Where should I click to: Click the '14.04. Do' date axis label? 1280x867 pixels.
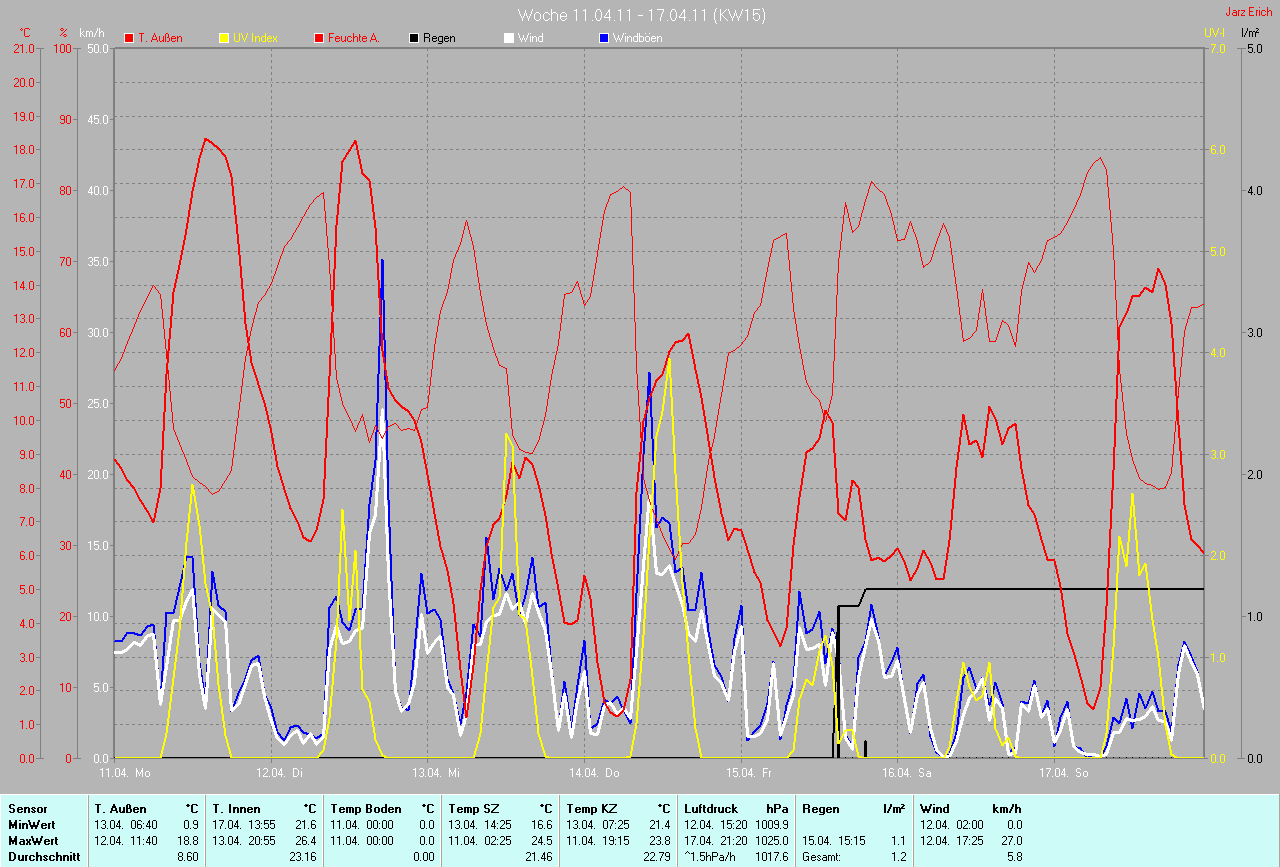595,773
